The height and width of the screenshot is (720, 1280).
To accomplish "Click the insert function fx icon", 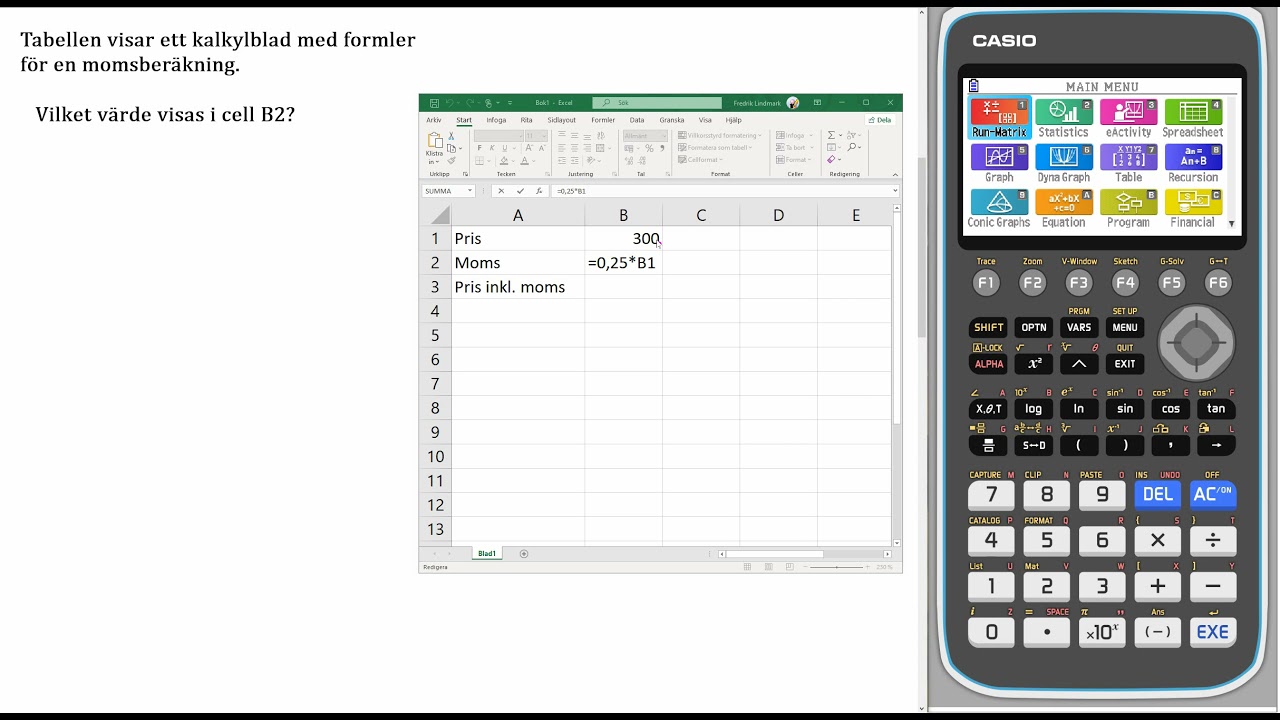I will pos(538,191).
